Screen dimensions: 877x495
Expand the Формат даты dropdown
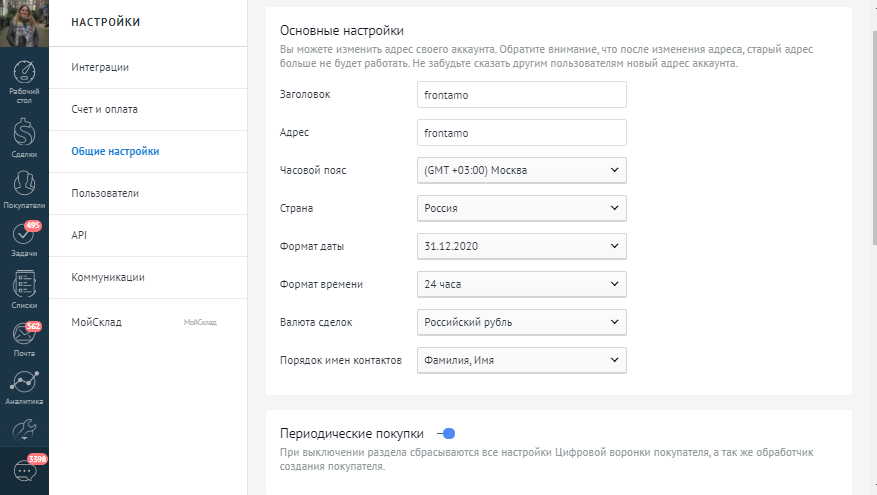pos(521,246)
